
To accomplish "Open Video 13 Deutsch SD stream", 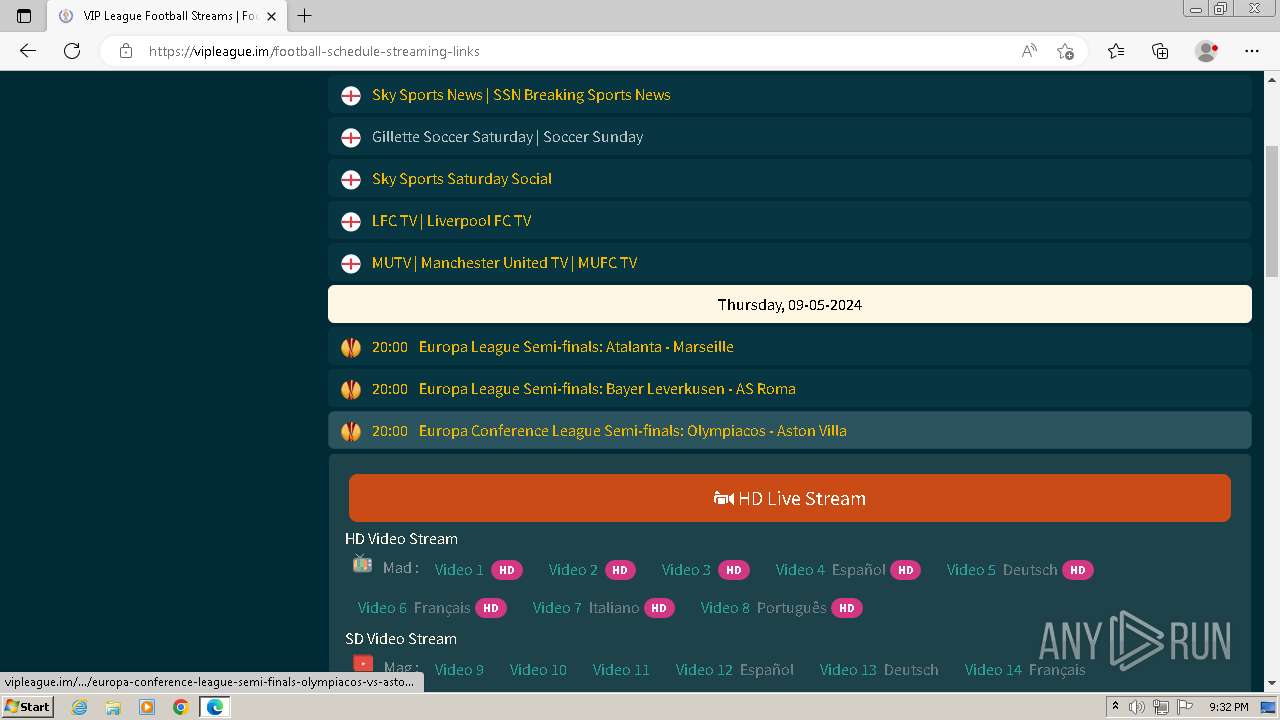I will pos(879,670).
